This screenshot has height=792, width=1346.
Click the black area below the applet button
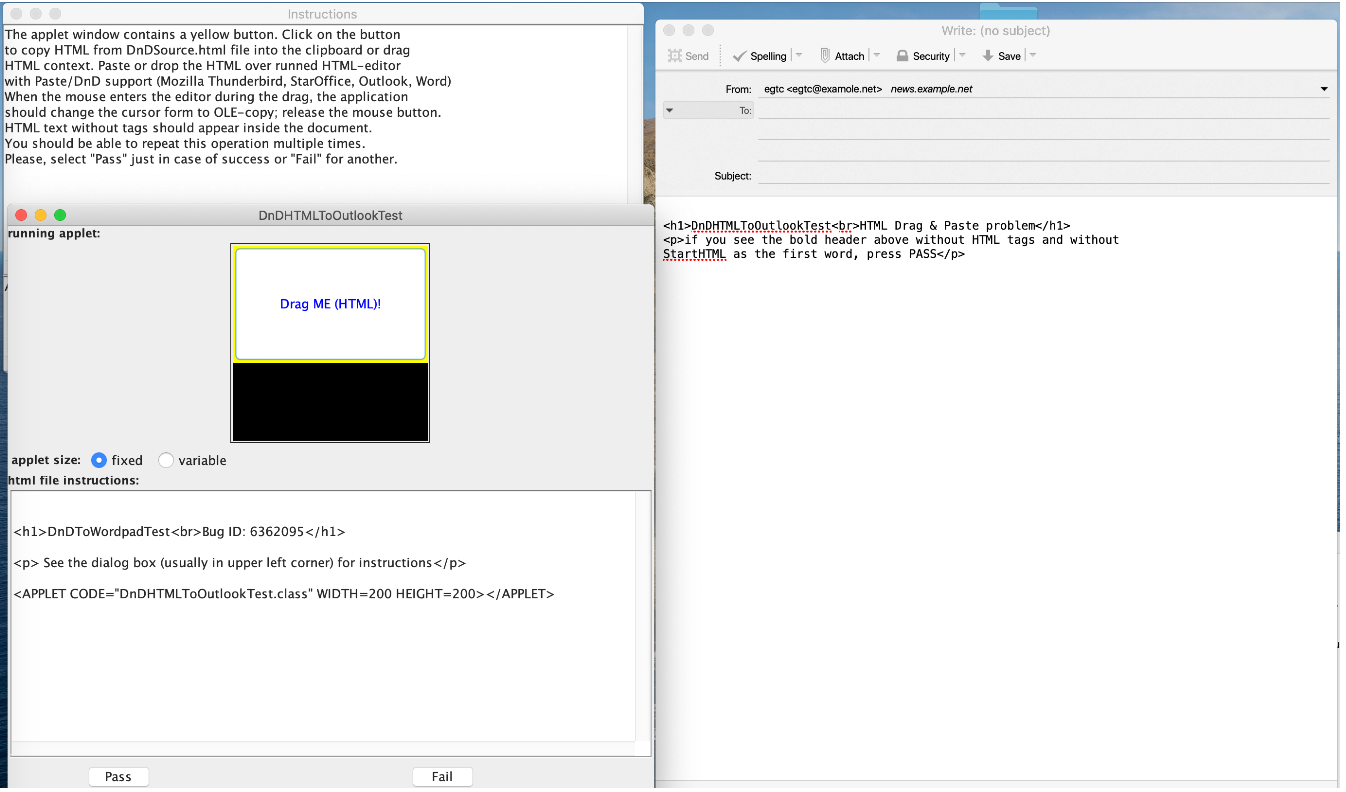330,401
